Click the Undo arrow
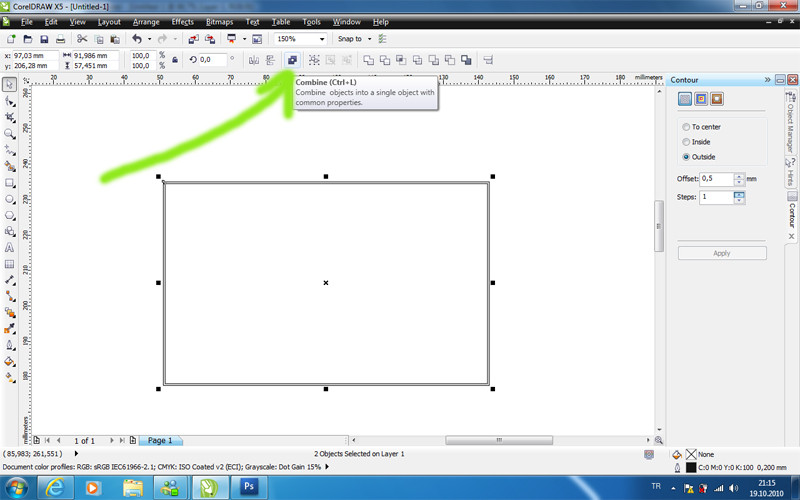800x500 pixels. [x=137, y=39]
